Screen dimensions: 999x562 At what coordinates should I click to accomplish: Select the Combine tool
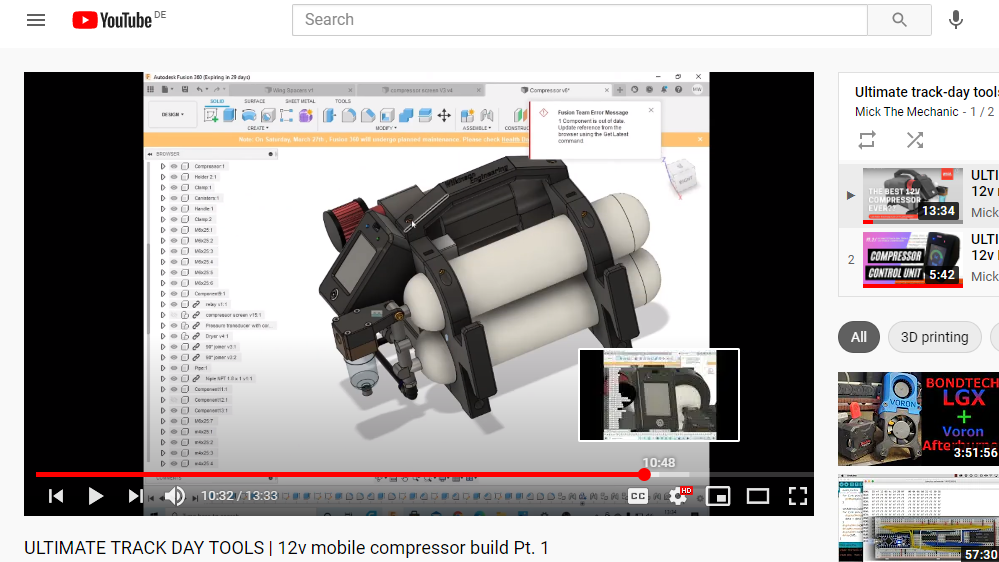[406, 115]
